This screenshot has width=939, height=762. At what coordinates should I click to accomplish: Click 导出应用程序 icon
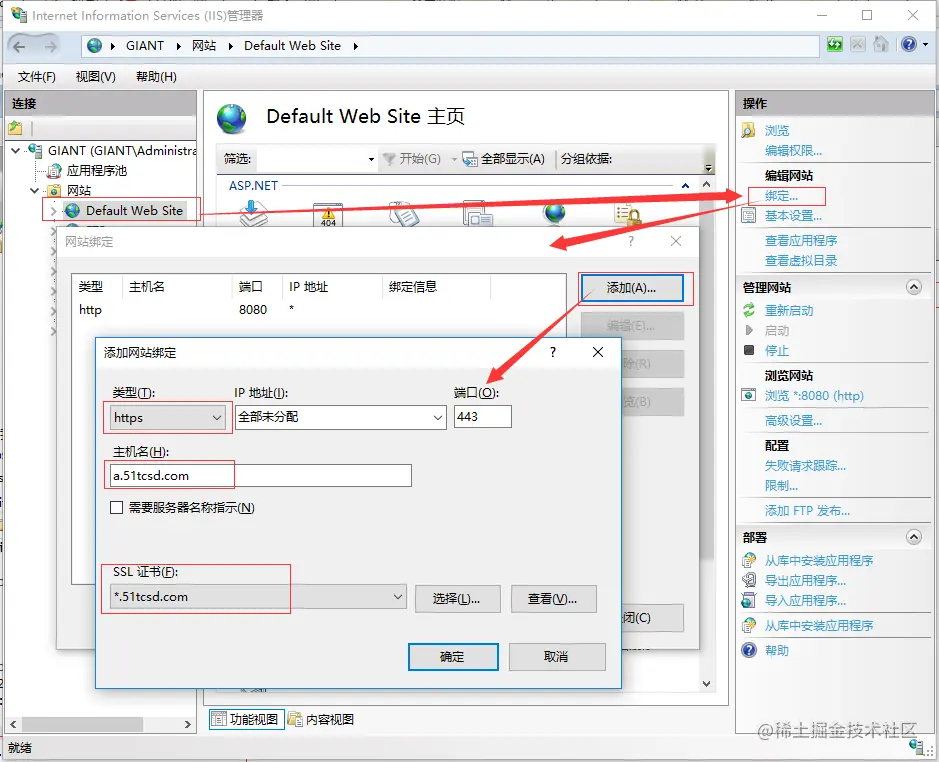[x=749, y=580]
